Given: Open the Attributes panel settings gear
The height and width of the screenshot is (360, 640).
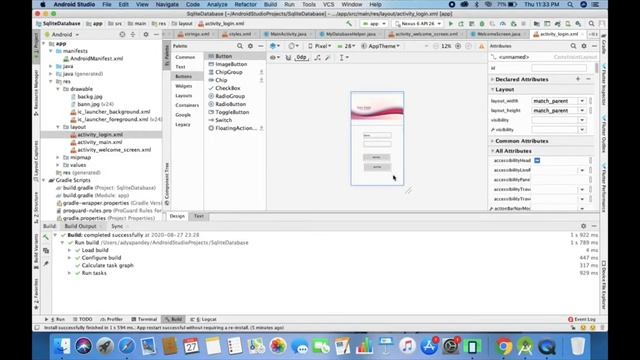Looking at the screenshot, I should point(584,46).
